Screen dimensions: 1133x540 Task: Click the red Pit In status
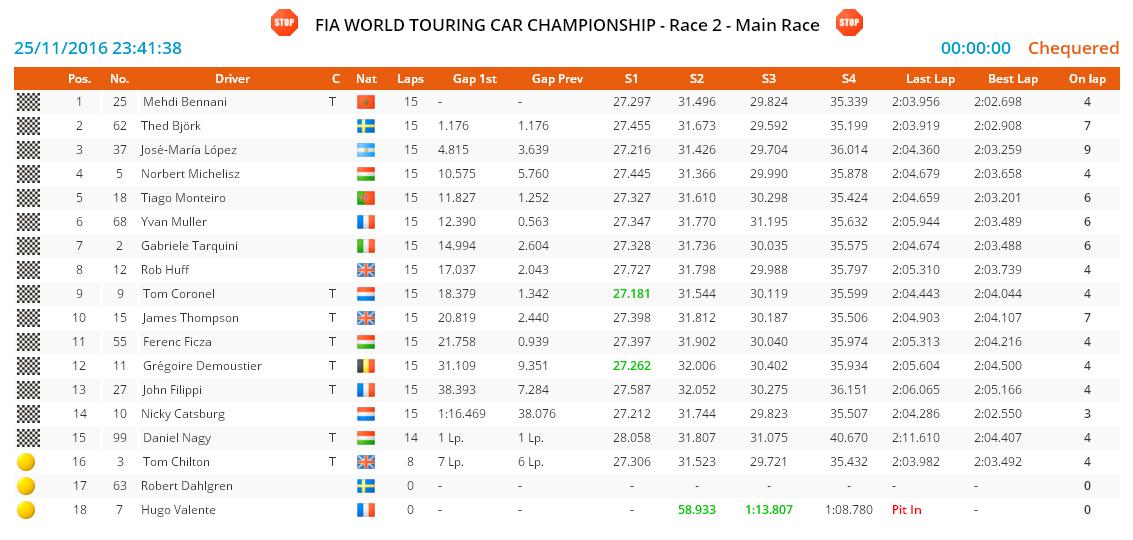(x=906, y=510)
